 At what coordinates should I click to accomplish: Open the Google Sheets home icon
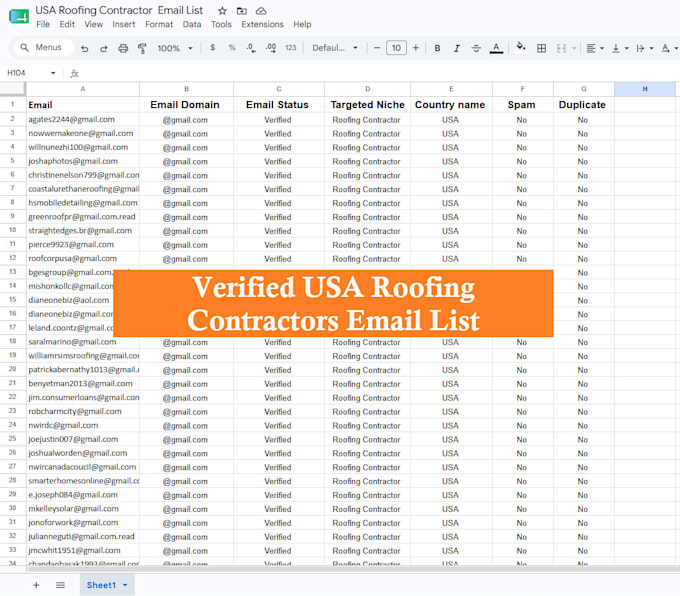(x=19, y=16)
